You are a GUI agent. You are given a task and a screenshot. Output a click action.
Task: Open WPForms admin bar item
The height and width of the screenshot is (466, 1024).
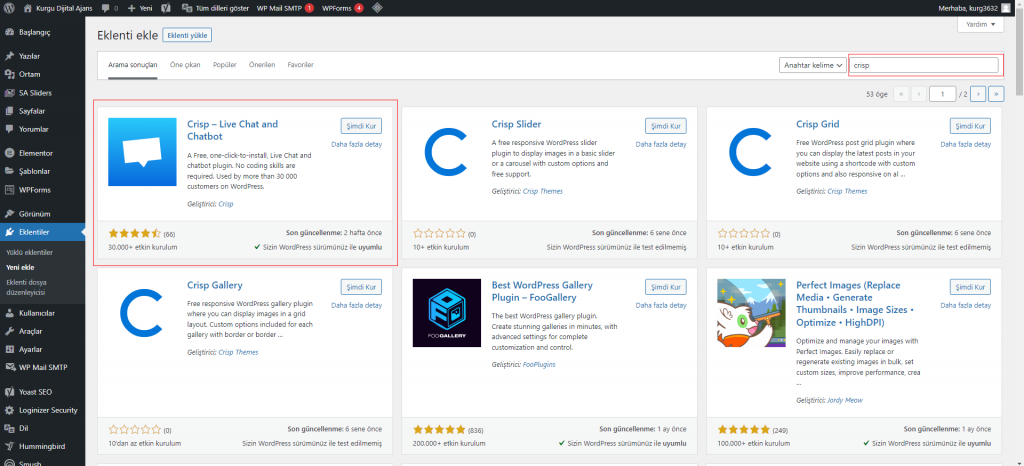point(343,8)
